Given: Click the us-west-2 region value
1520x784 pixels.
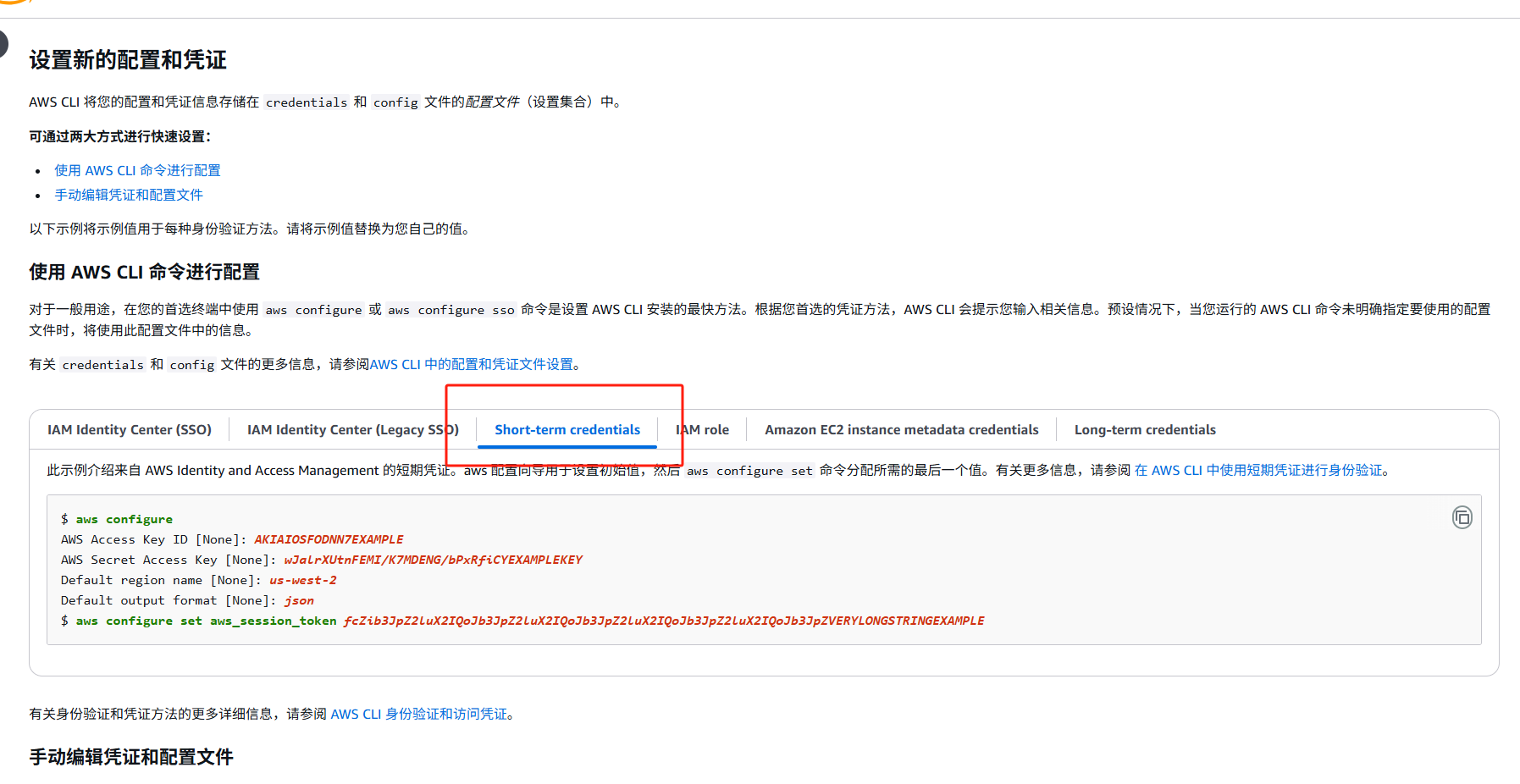Looking at the screenshot, I should coord(303,580).
